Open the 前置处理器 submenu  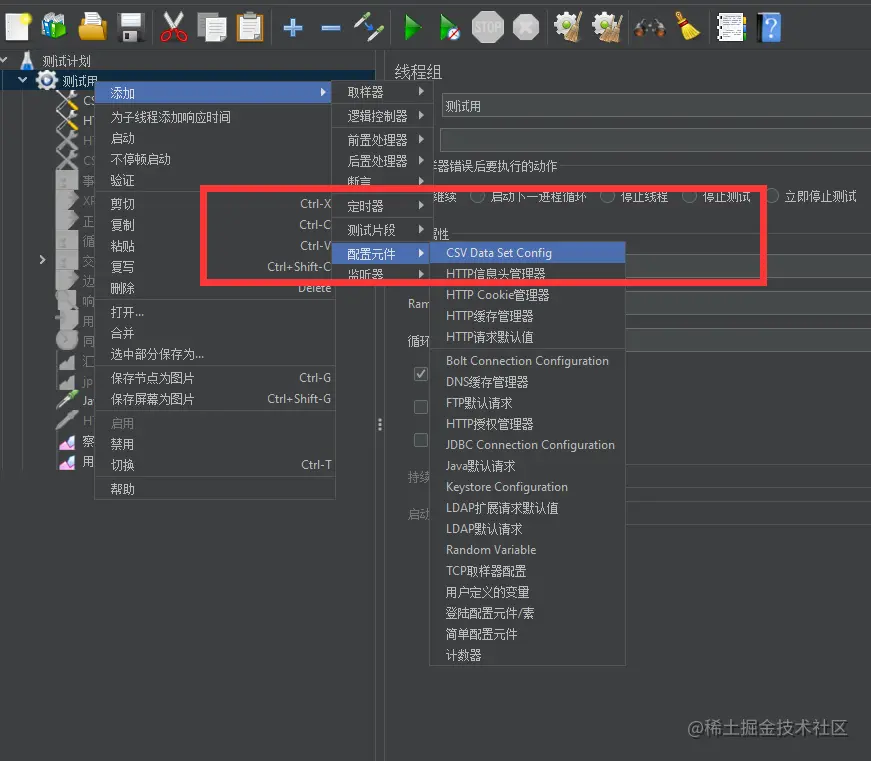point(382,139)
